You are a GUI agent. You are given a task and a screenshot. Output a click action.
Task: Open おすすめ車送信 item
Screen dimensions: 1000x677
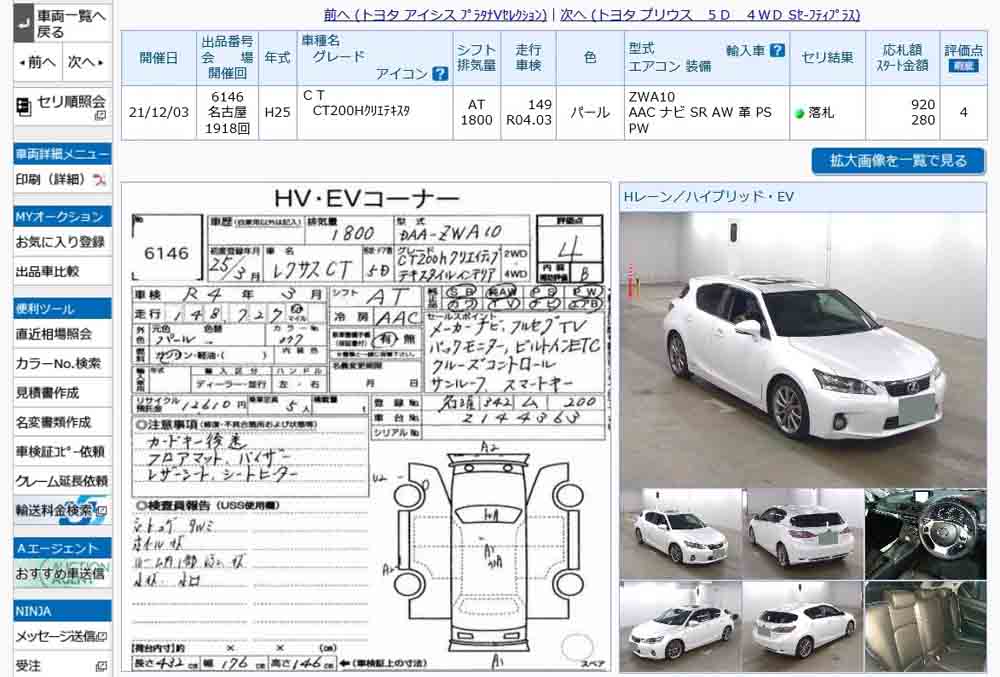pyautogui.click(x=62, y=574)
